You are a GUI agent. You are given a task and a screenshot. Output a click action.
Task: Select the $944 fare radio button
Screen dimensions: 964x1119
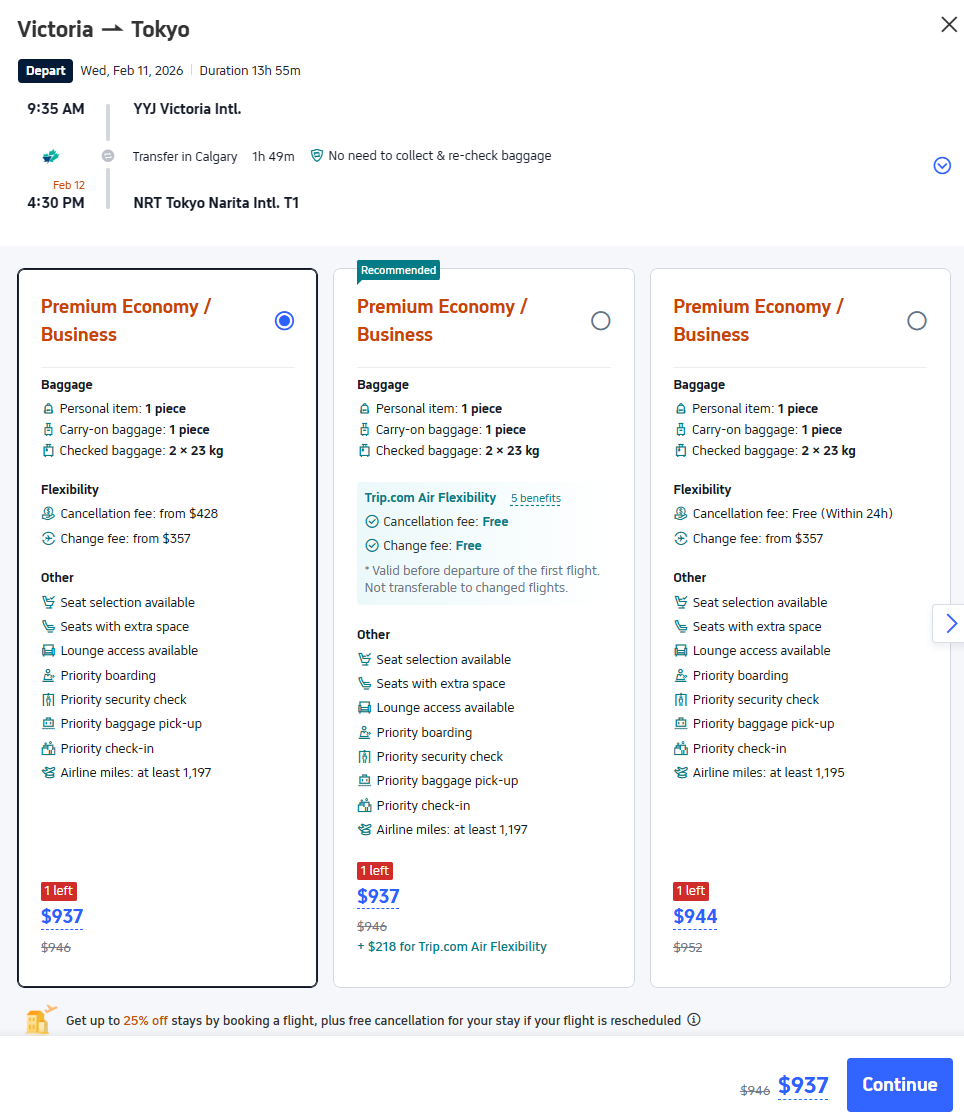pos(916,321)
